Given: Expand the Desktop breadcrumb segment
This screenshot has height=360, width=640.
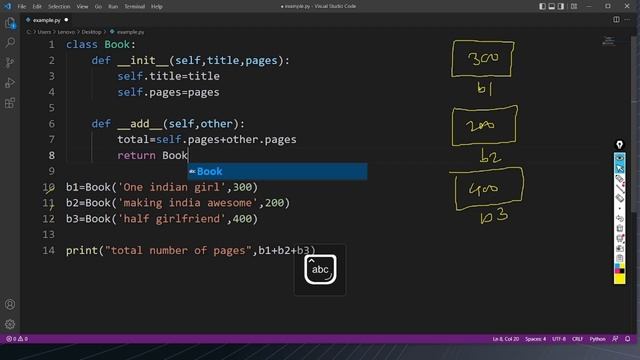Looking at the screenshot, I should click(x=91, y=32).
